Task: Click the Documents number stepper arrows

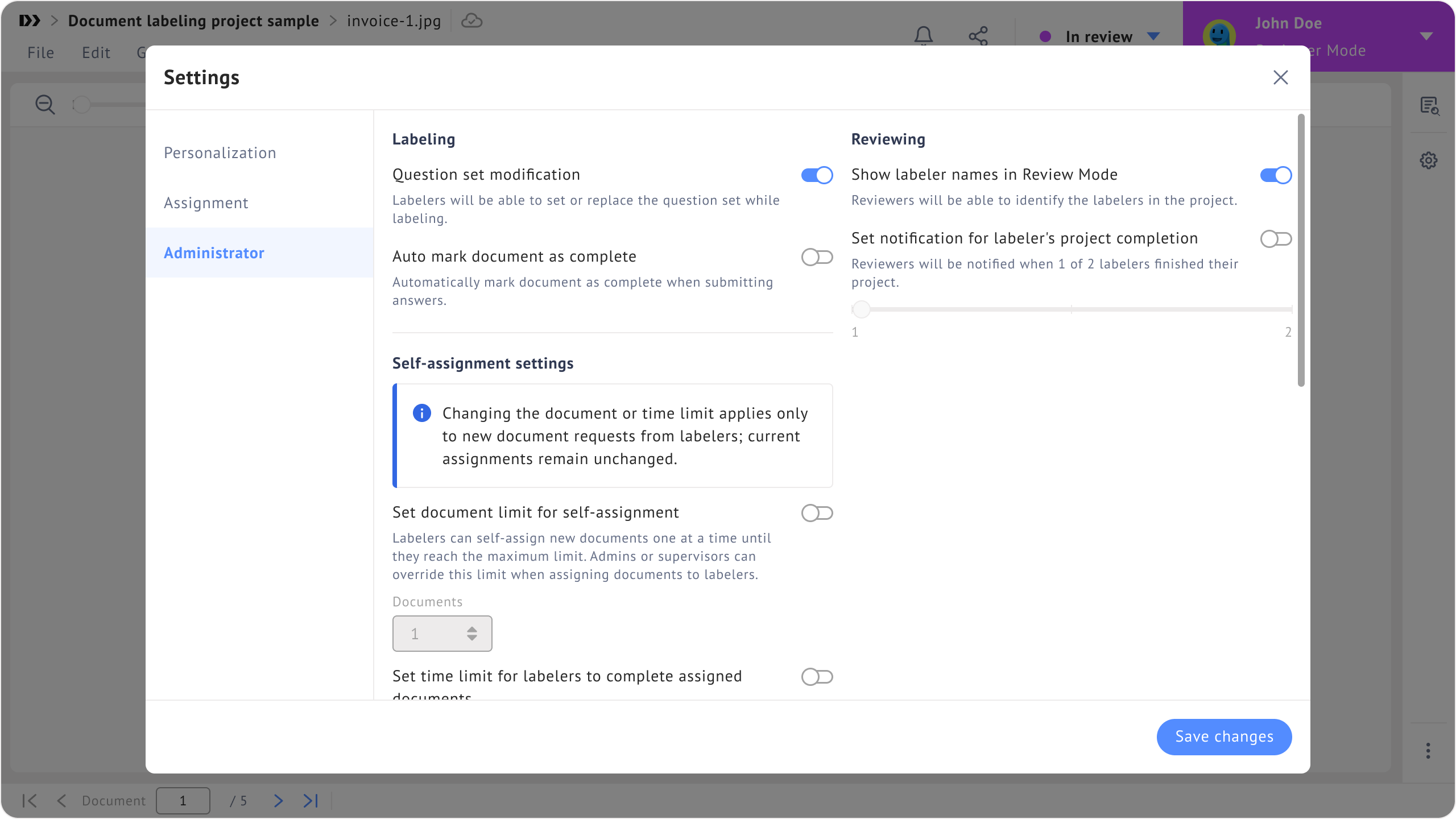Action: [x=471, y=634]
